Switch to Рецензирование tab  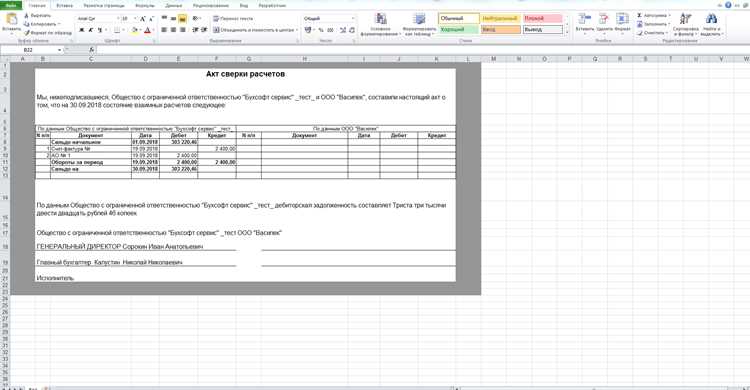[x=211, y=6]
